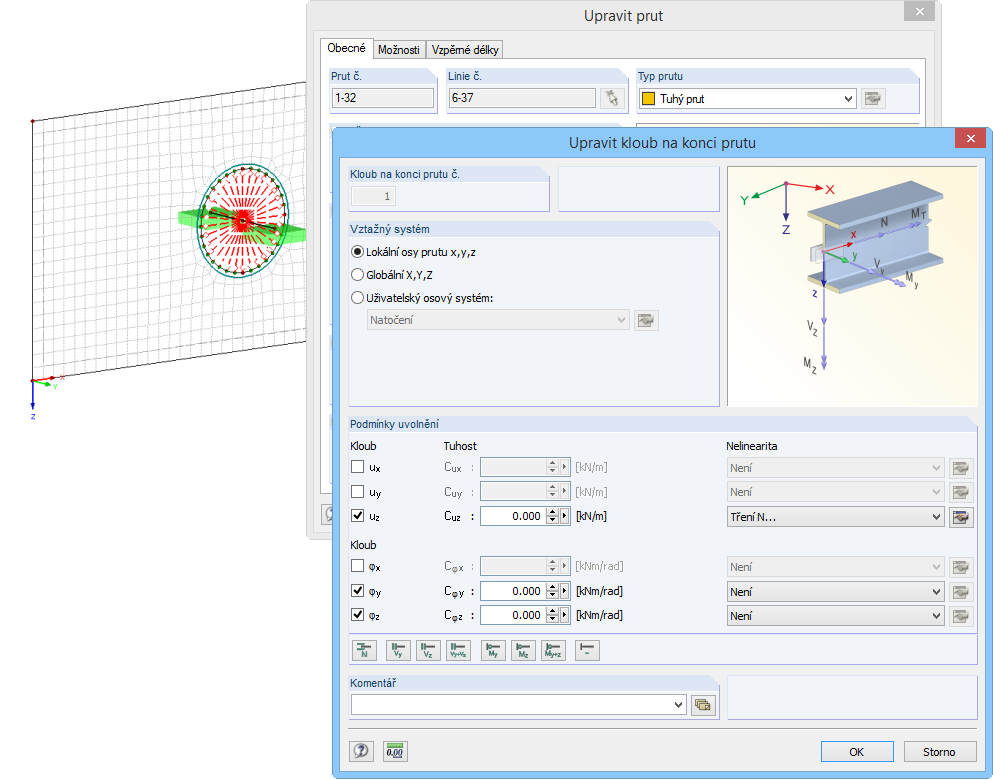Apply the My moment hinge preset
The image size is (993, 780).
tap(493, 650)
